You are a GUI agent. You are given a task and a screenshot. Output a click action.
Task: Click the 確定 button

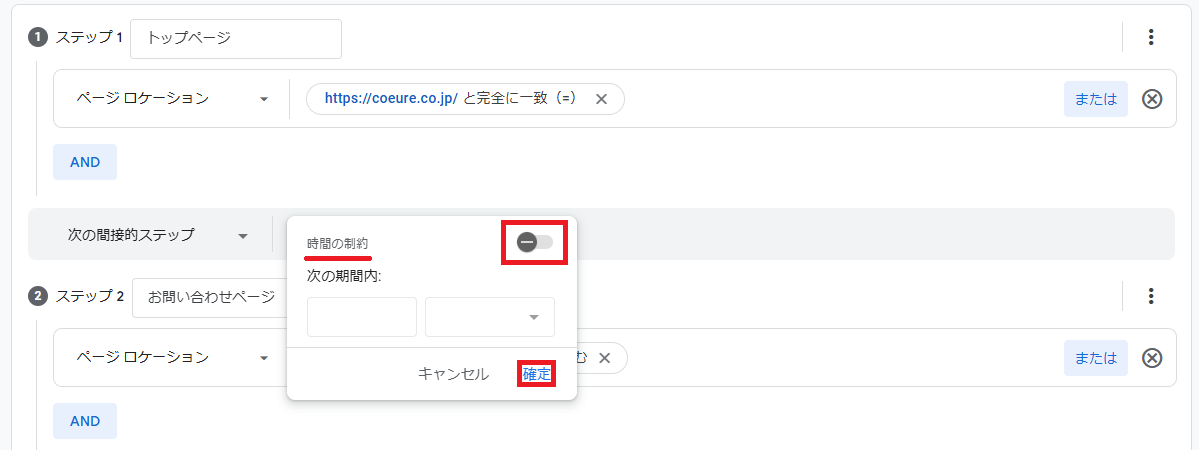tap(537, 374)
